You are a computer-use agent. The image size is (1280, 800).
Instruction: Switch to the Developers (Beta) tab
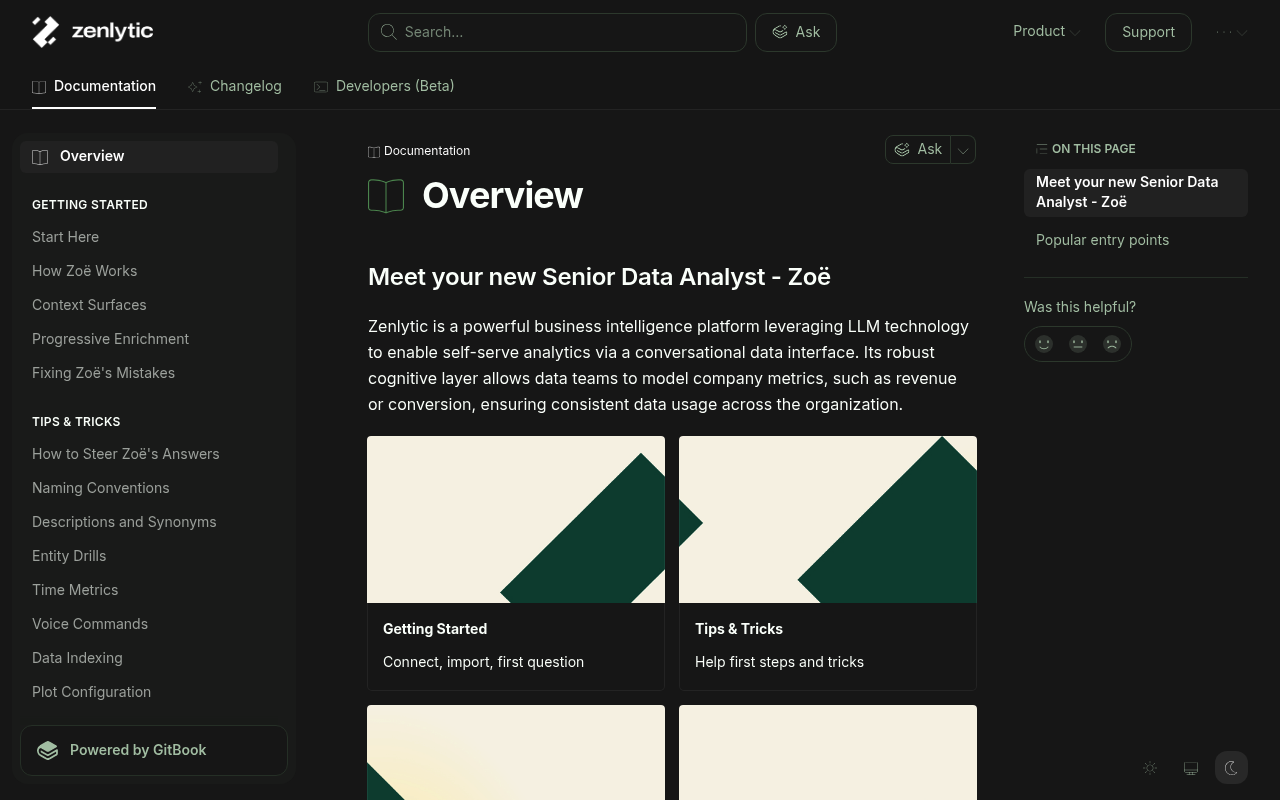[x=384, y=87]
